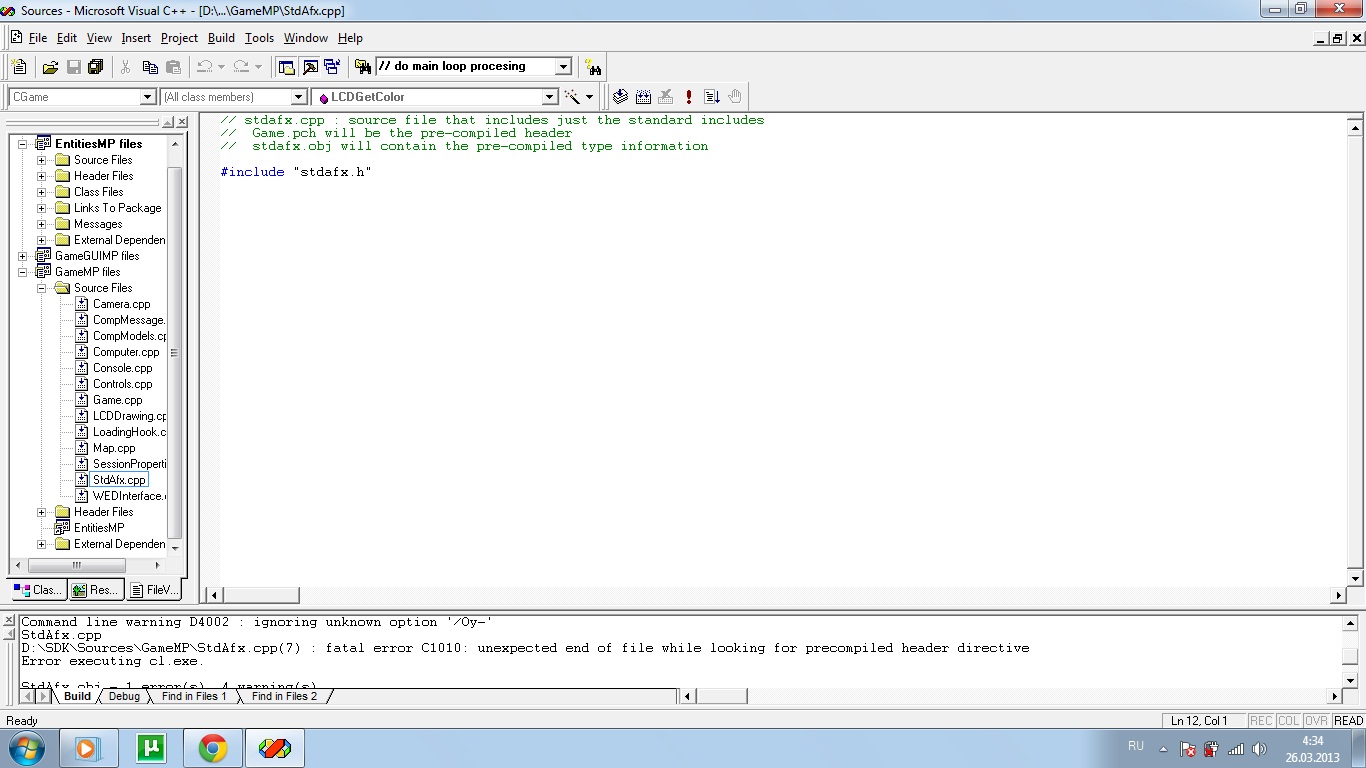Select Console.cpp in file tree
This screenshot has height=768, width=1366.
tap(122, 368)
